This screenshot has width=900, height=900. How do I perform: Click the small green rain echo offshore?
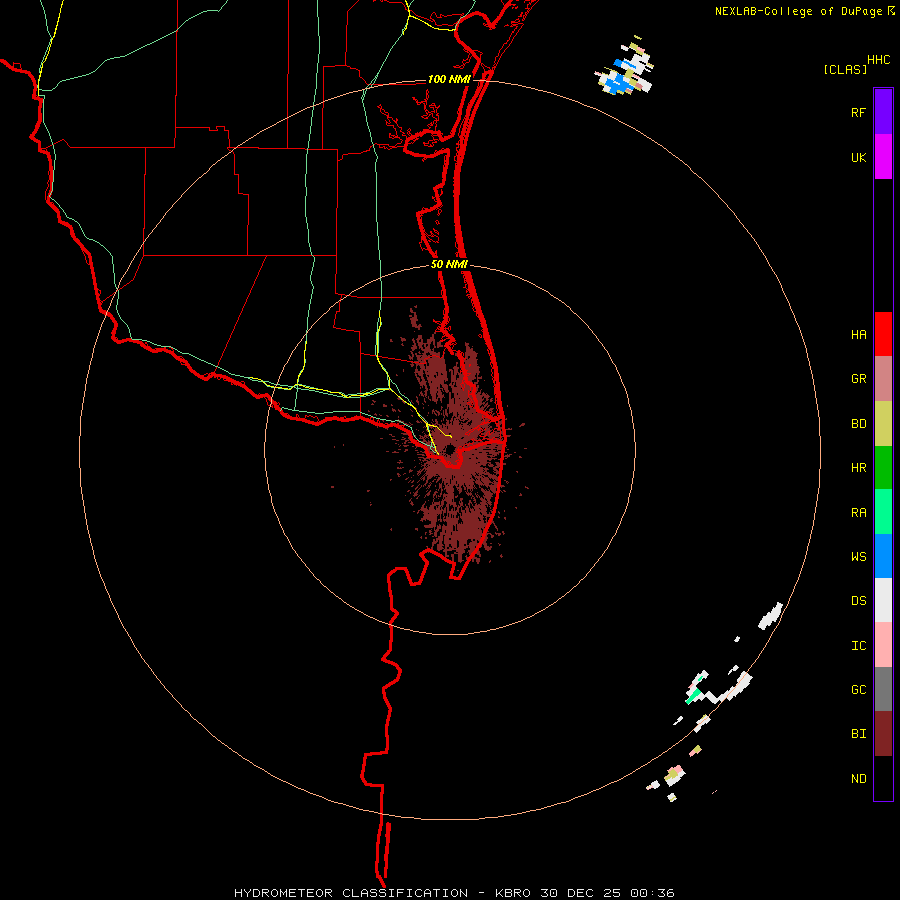click(693, 697)
